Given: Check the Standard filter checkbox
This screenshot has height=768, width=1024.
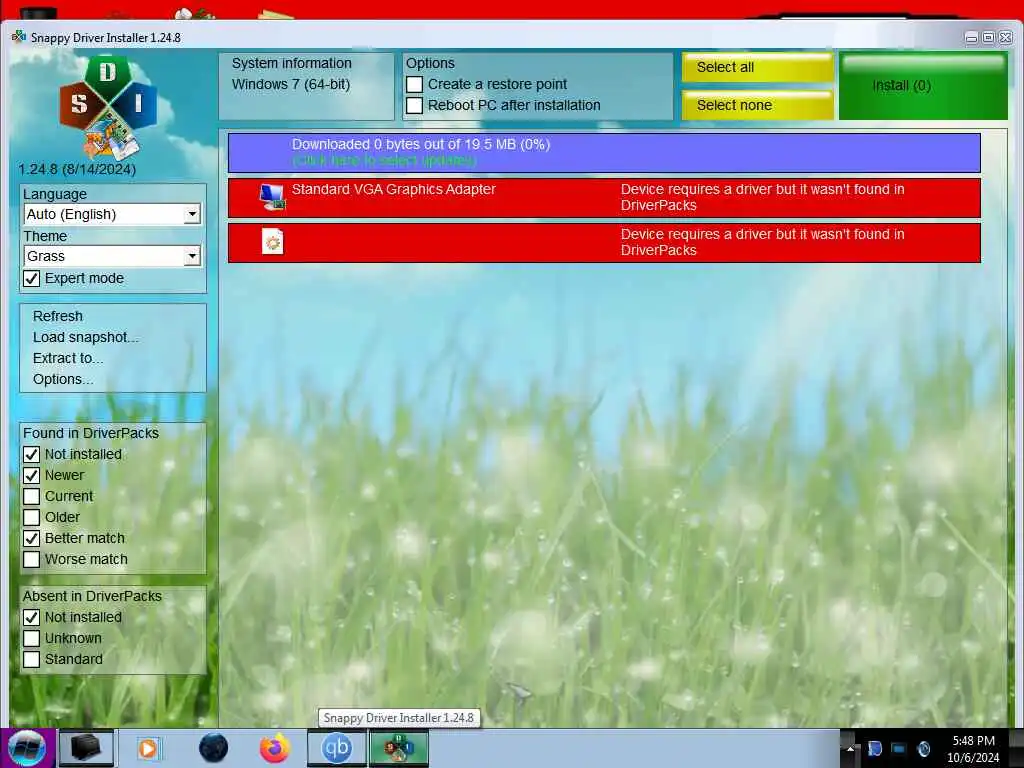Looking at the screenshot, I should pyautogui.click(x=31, y=659).
